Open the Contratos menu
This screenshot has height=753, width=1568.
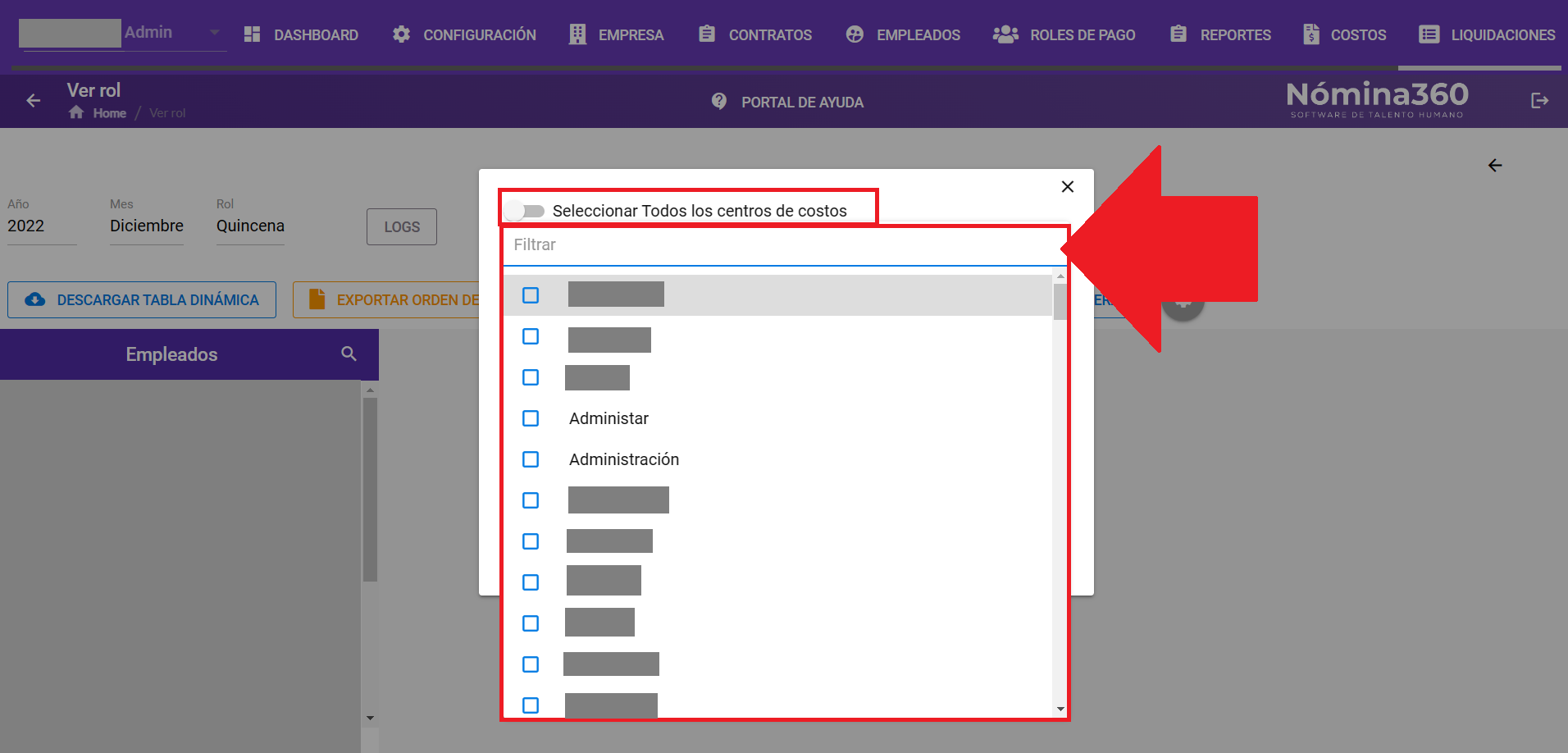click(755, 34)
